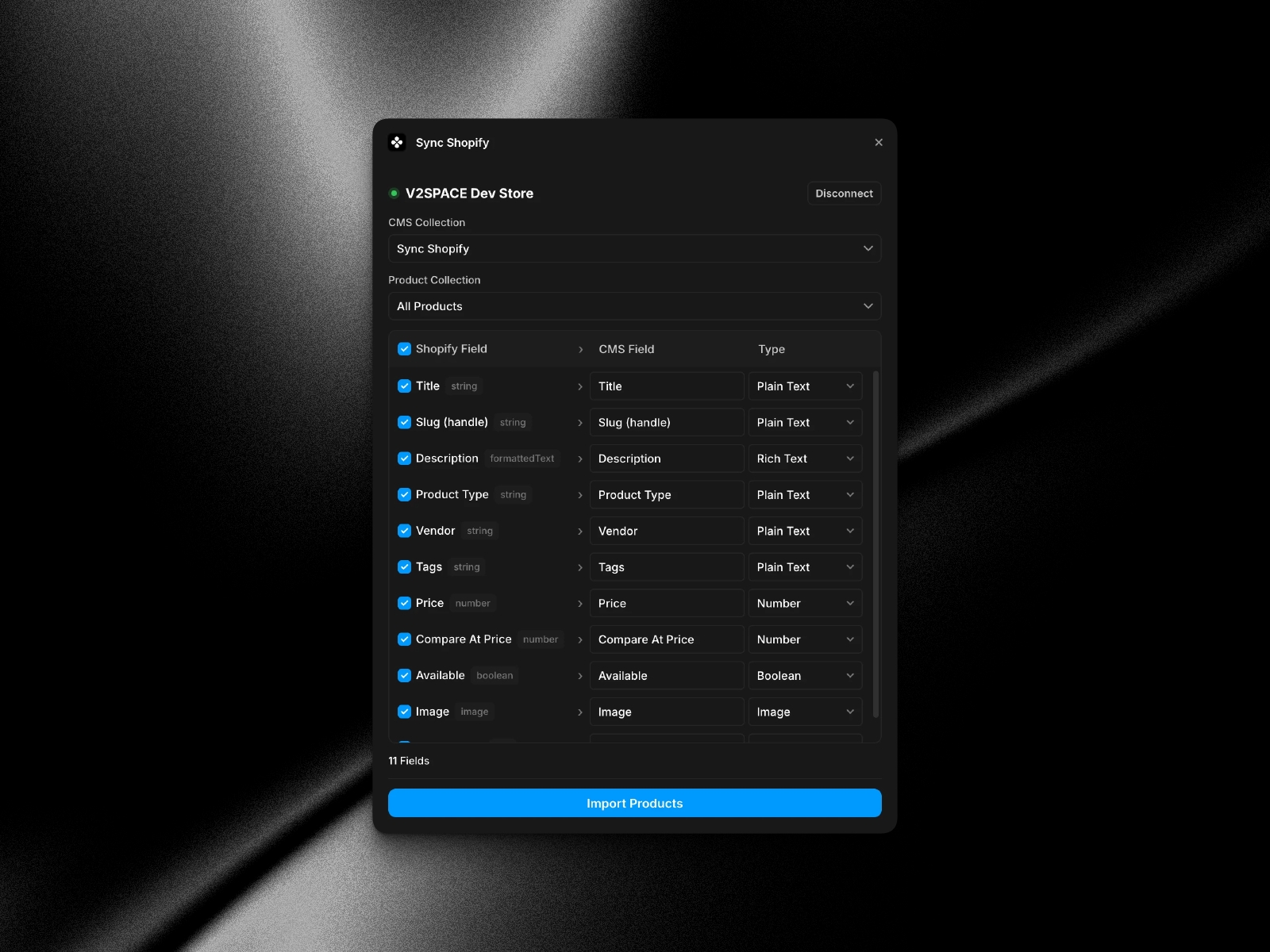Uncheck the Title field checkbox
Viewport: 1270px width, 952px height.
coord(404,386)
